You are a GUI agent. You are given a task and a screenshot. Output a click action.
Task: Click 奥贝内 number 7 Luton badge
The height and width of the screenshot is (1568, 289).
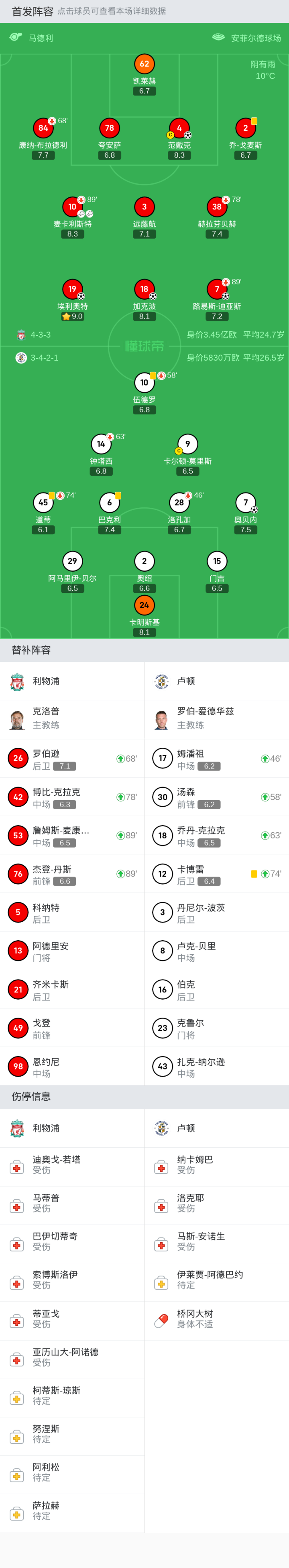click(x=246, y=503)
